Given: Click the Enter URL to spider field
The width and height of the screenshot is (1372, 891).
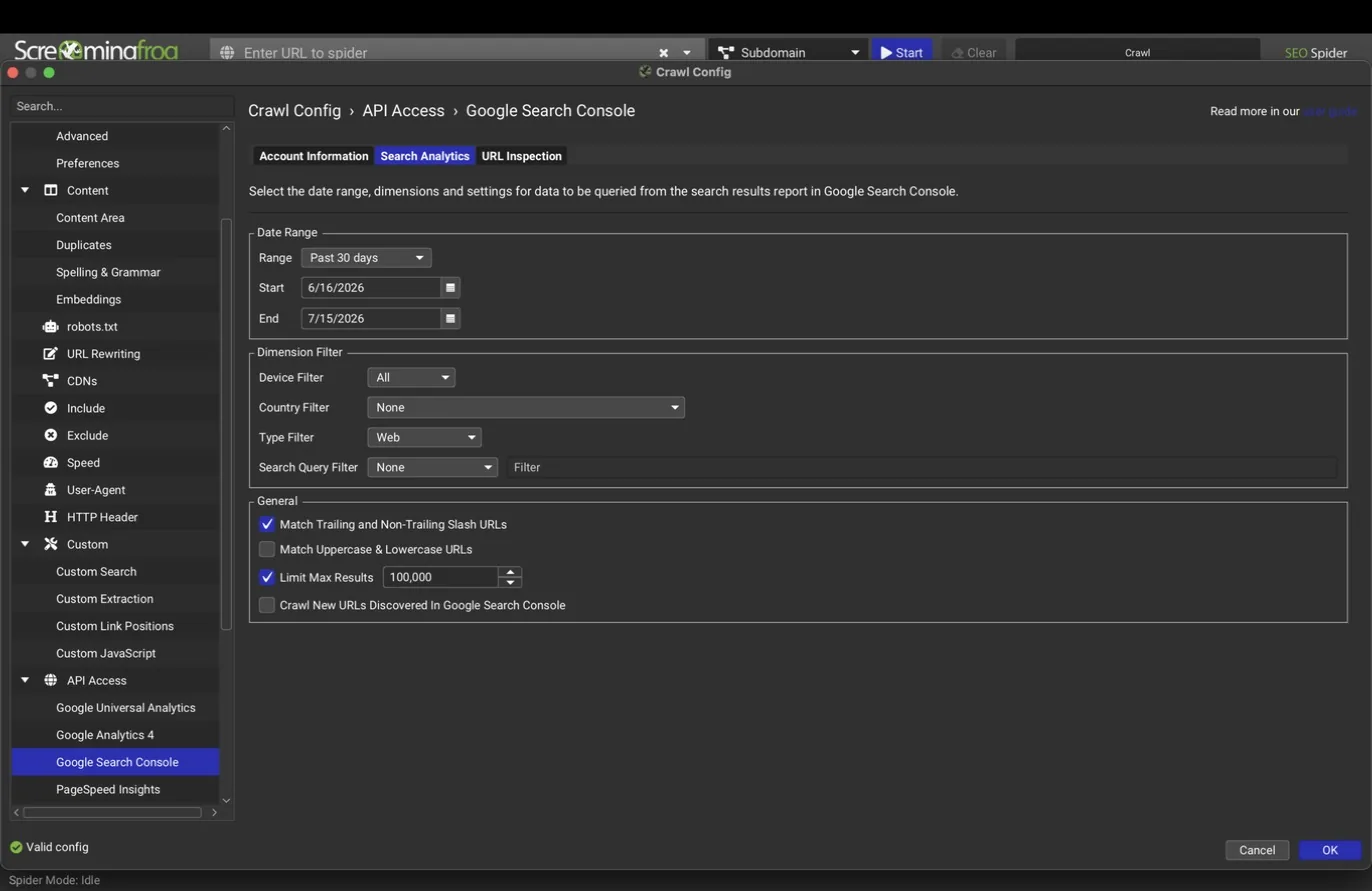Looking at the screenshot, I should (447, 52).
